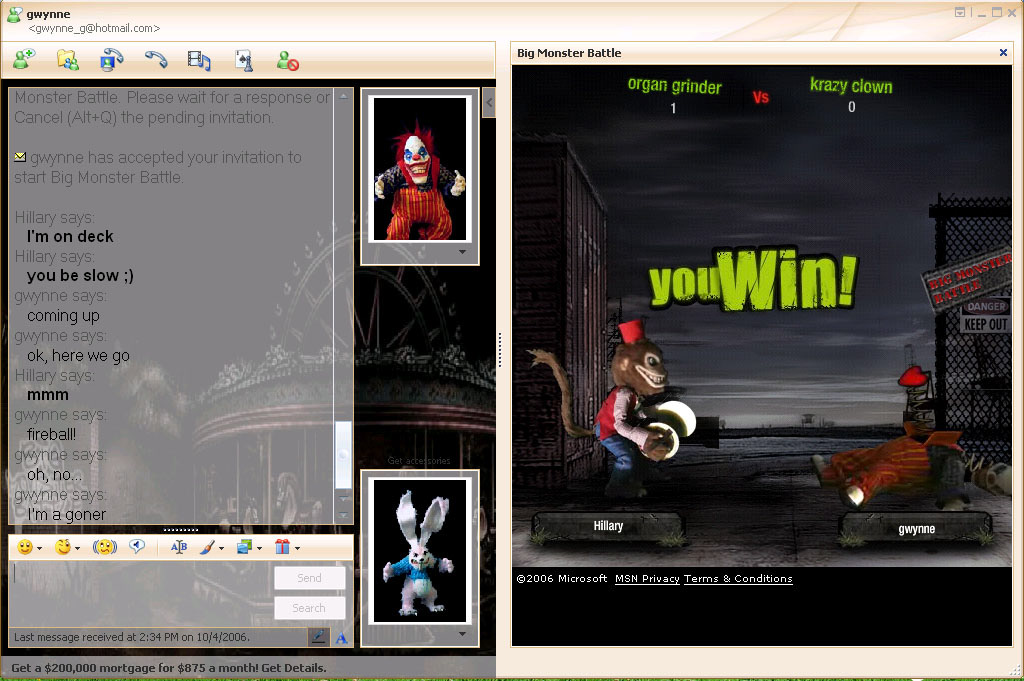
Task: Start a video call icon
Action: pyautogui.click(x=112, y=59)
